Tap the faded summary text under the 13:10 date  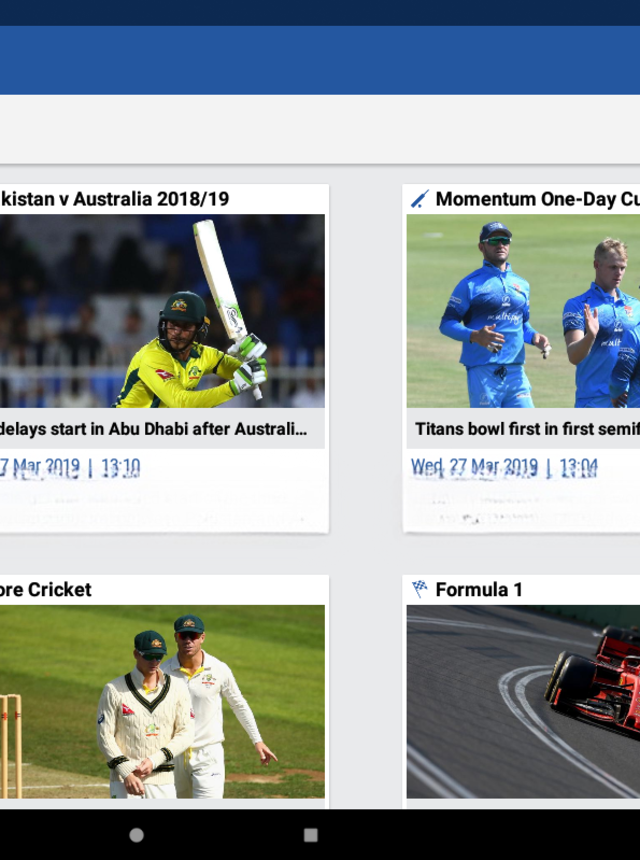coord(159,507)
